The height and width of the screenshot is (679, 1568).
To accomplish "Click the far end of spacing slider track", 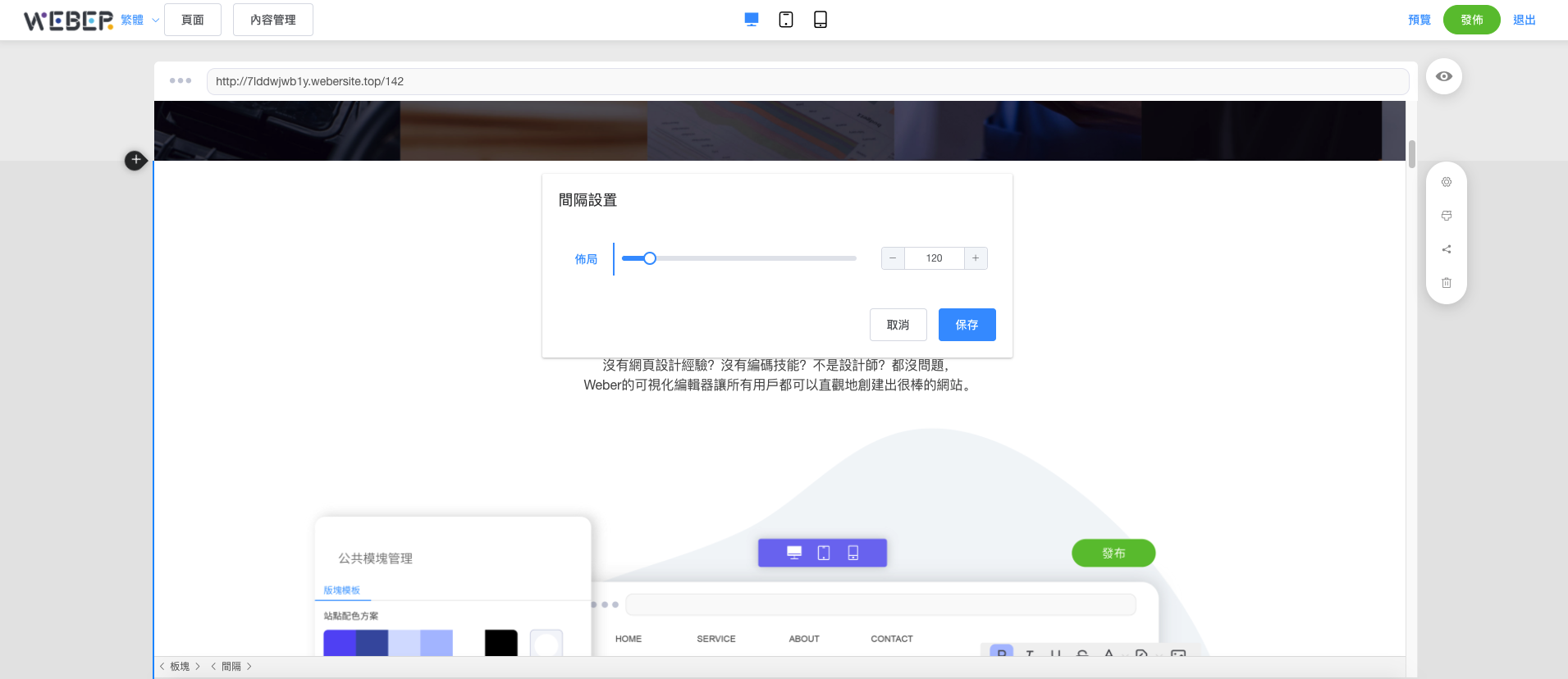I will click(853, 258).
